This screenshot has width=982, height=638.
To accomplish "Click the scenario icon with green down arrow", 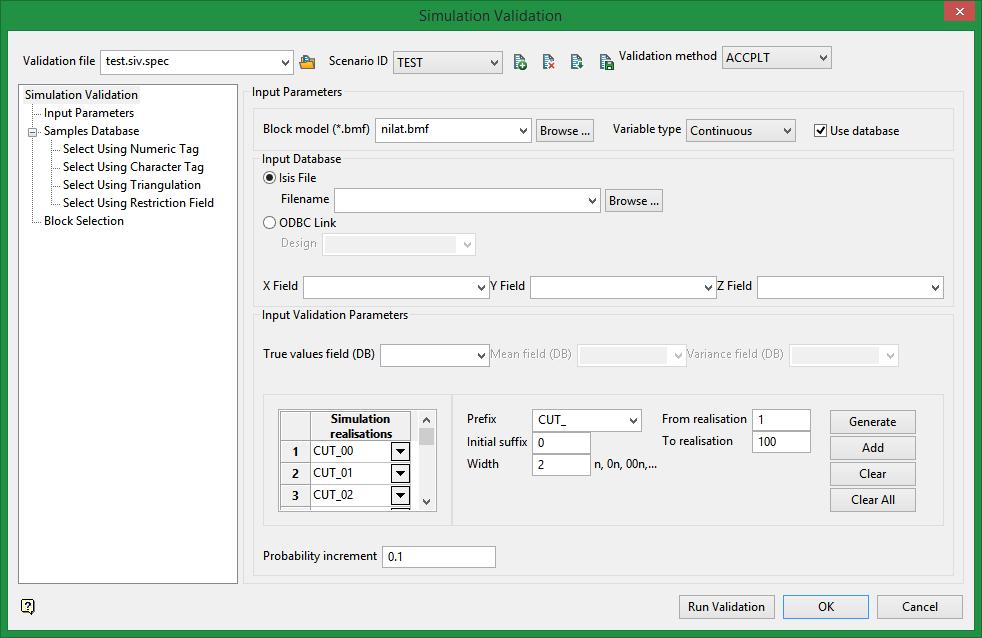I will click(x=577, y=62).
